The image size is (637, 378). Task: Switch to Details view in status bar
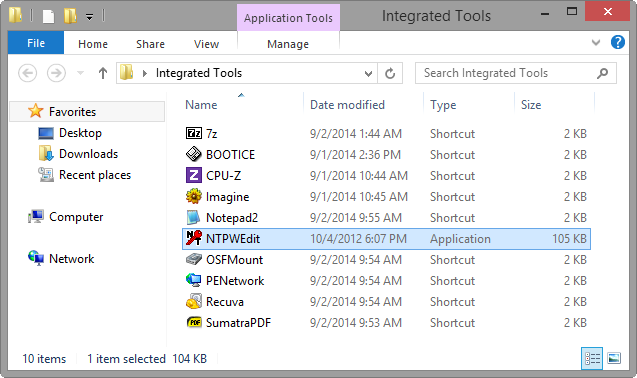[592, 358]
